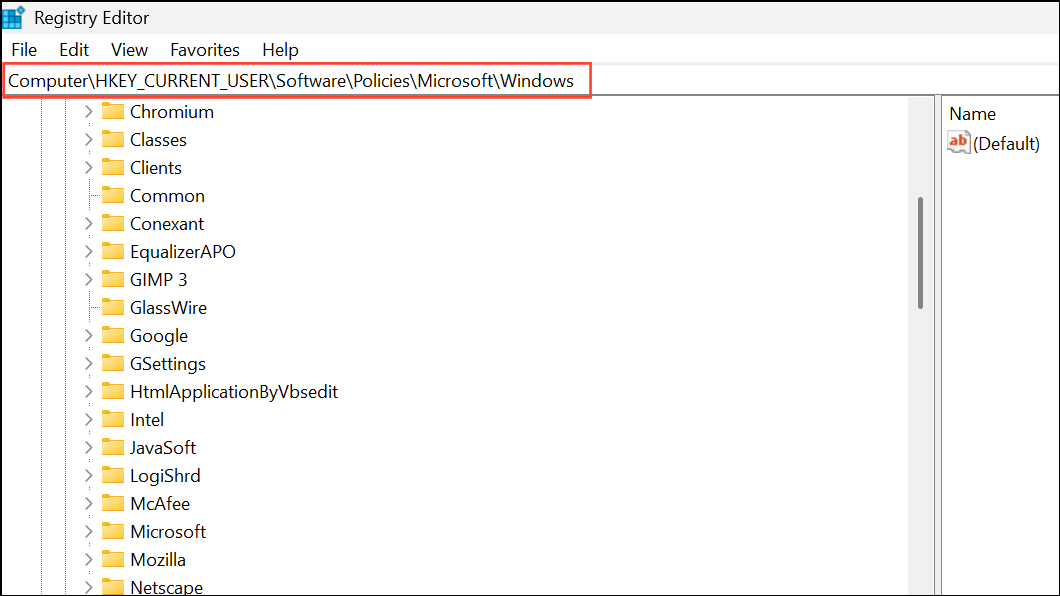Click the LogiShrd folder icon
The width and height of the screenshot is (1060, 596).
(113, 476)
